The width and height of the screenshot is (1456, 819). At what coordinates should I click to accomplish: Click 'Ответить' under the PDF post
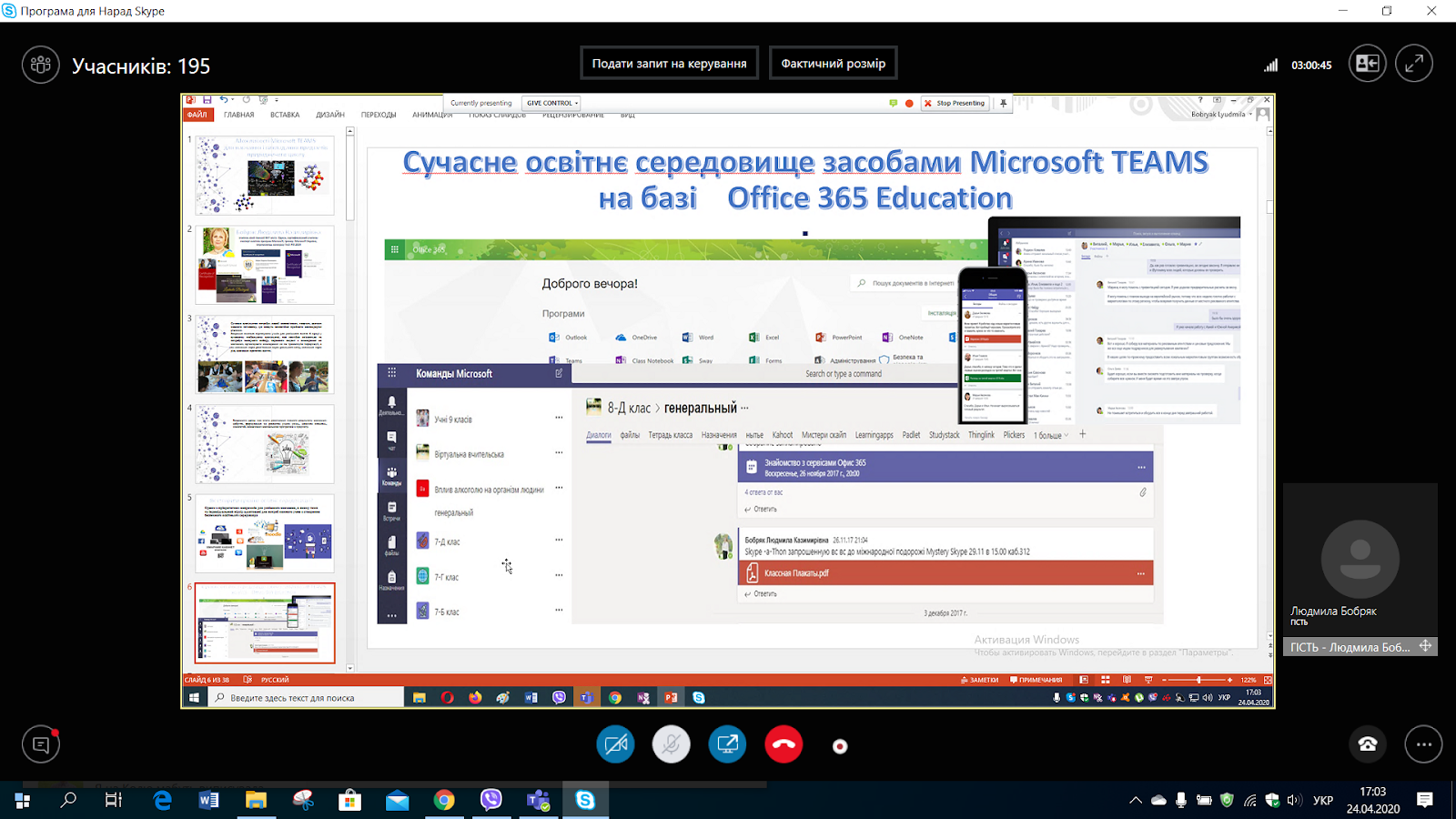coord(761,594)
